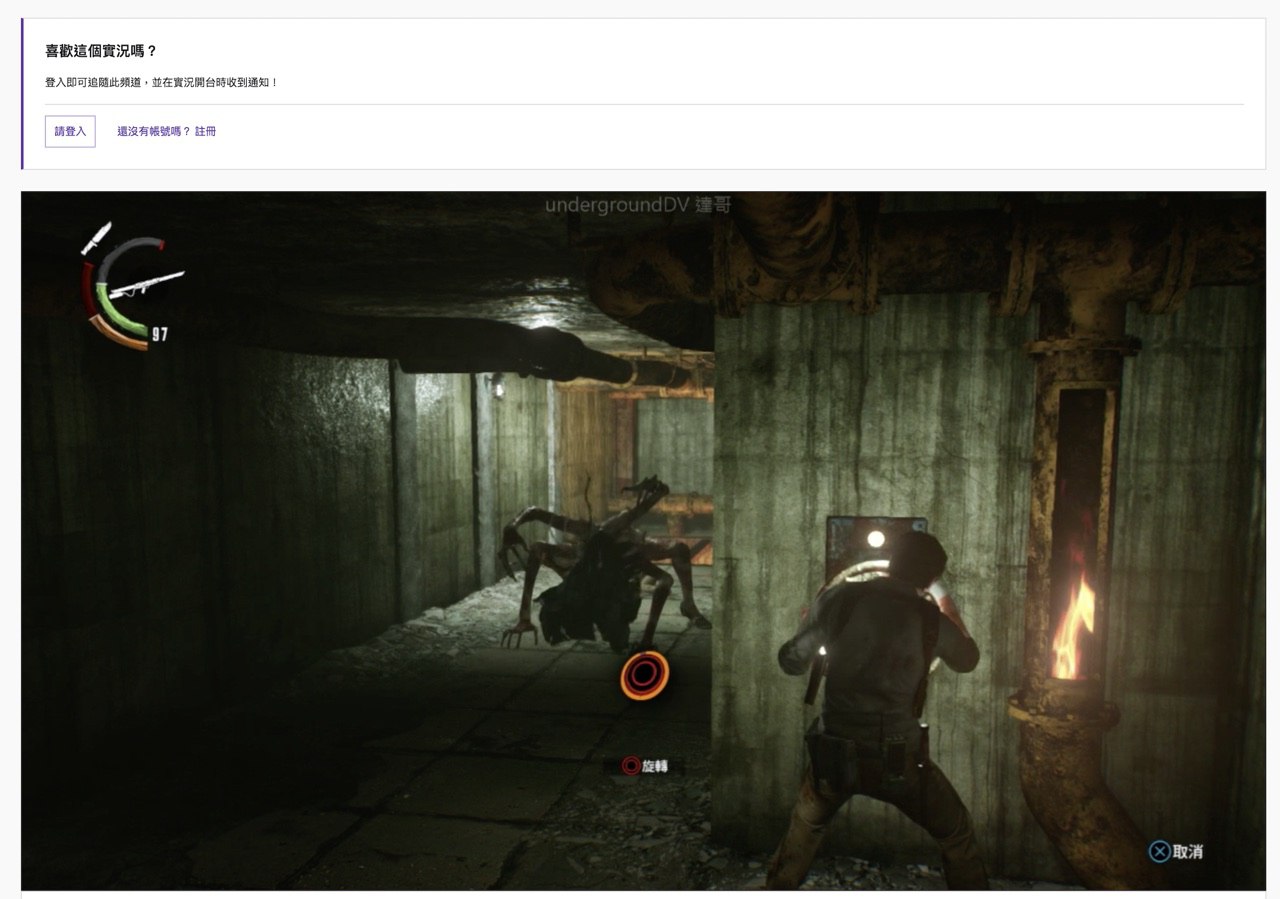The width and height of the screenshot is (1280, 899).
Task: Click the 喜歡這個實況嗎？ heading
Action: click(102, 51)
